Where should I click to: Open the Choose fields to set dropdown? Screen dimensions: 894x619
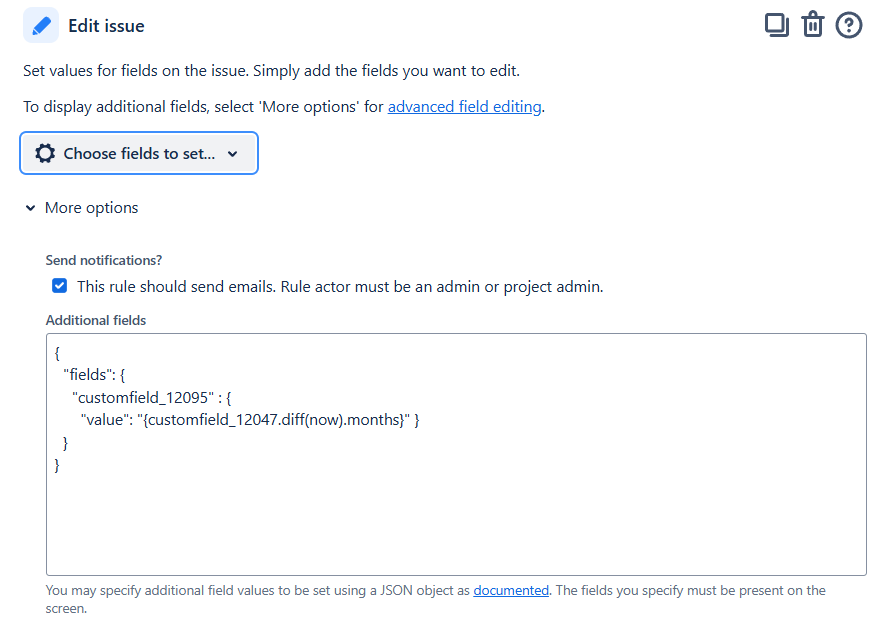coord(138,153)
